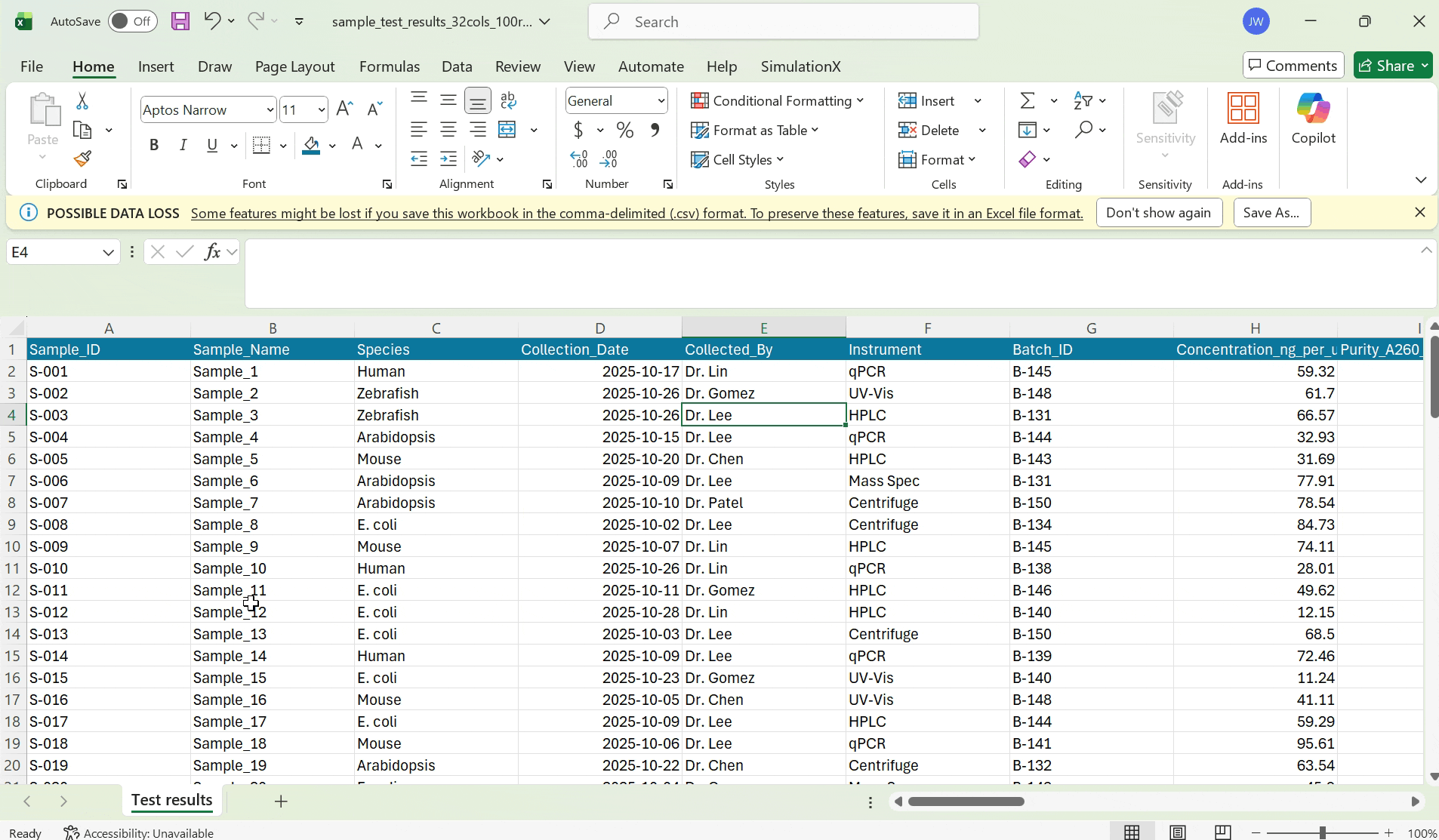Click the Format Painter brush icon
This screenshot has width=1439, height=840.
(82, 159)
